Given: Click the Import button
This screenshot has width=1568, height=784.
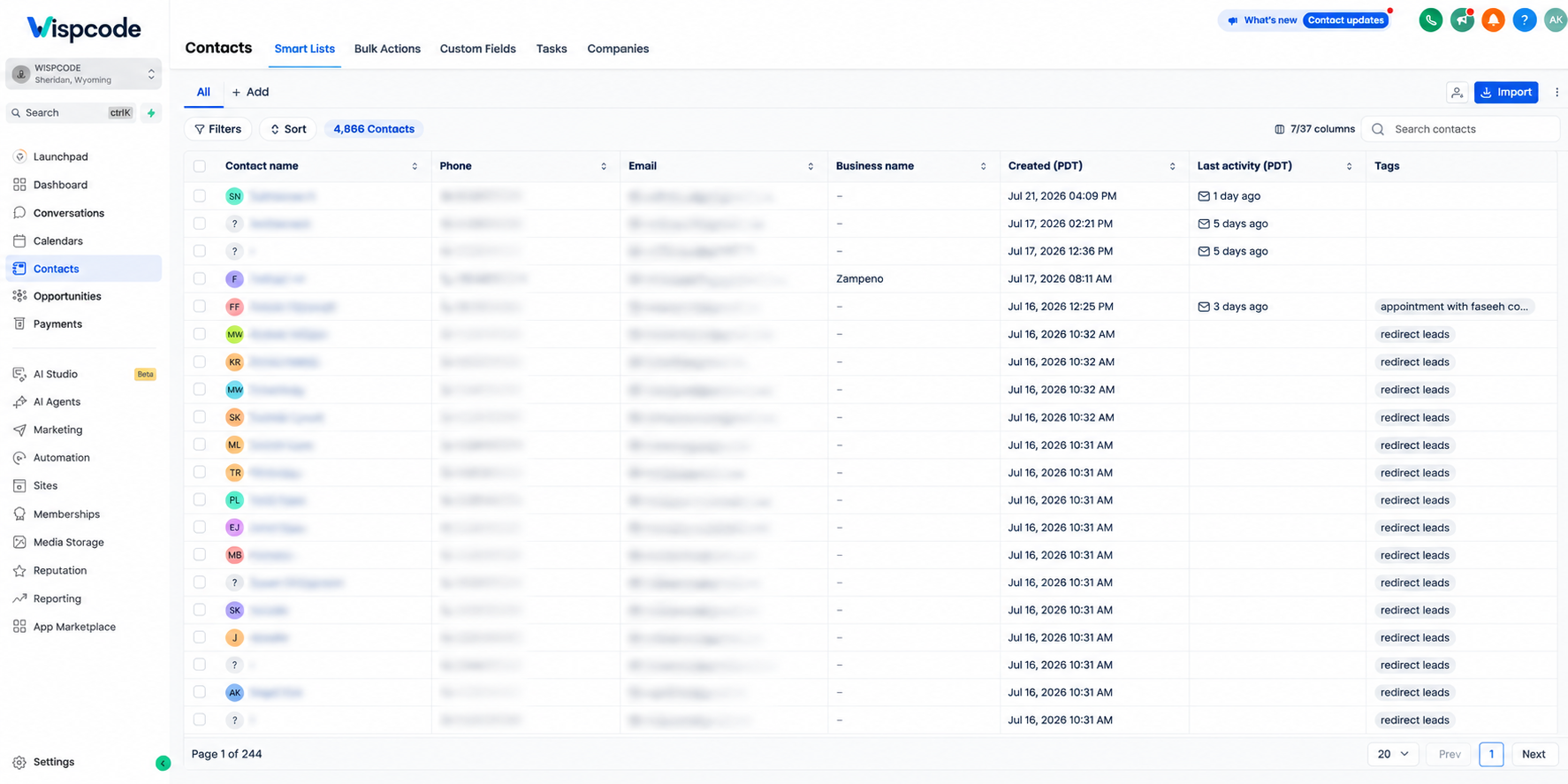Looking at the screenshot, I should [x=1506, y=92].
